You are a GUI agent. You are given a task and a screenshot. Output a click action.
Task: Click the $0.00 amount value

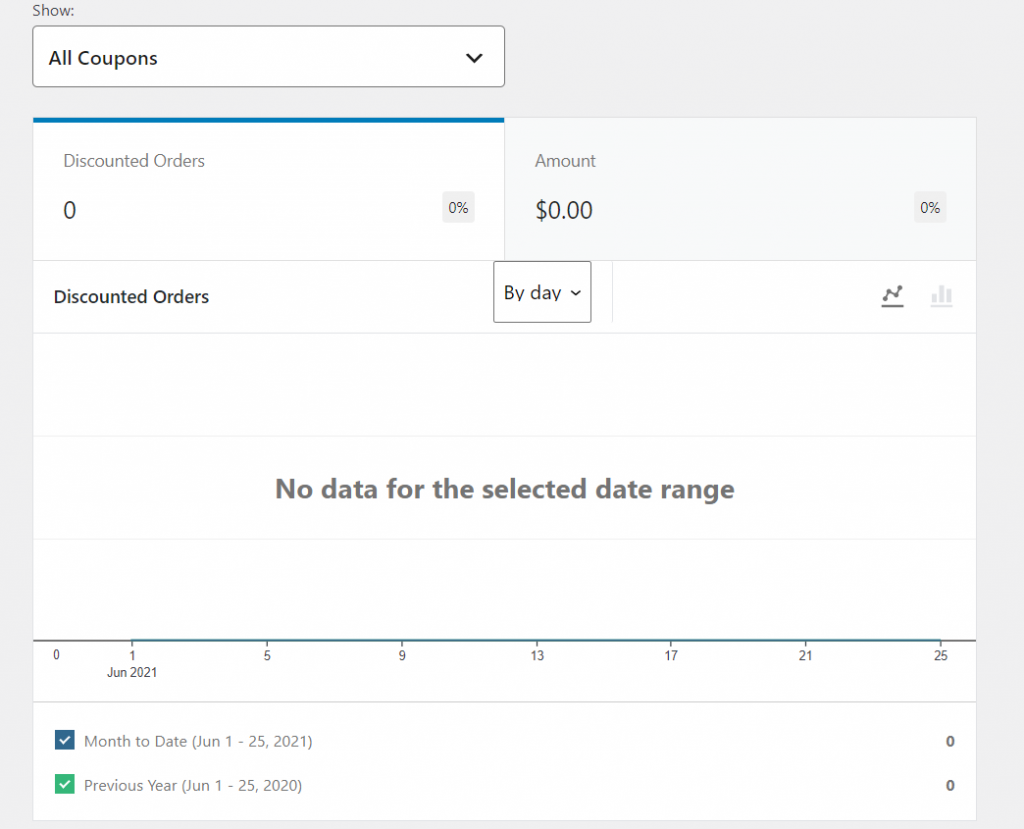click(x=564, y=211)
